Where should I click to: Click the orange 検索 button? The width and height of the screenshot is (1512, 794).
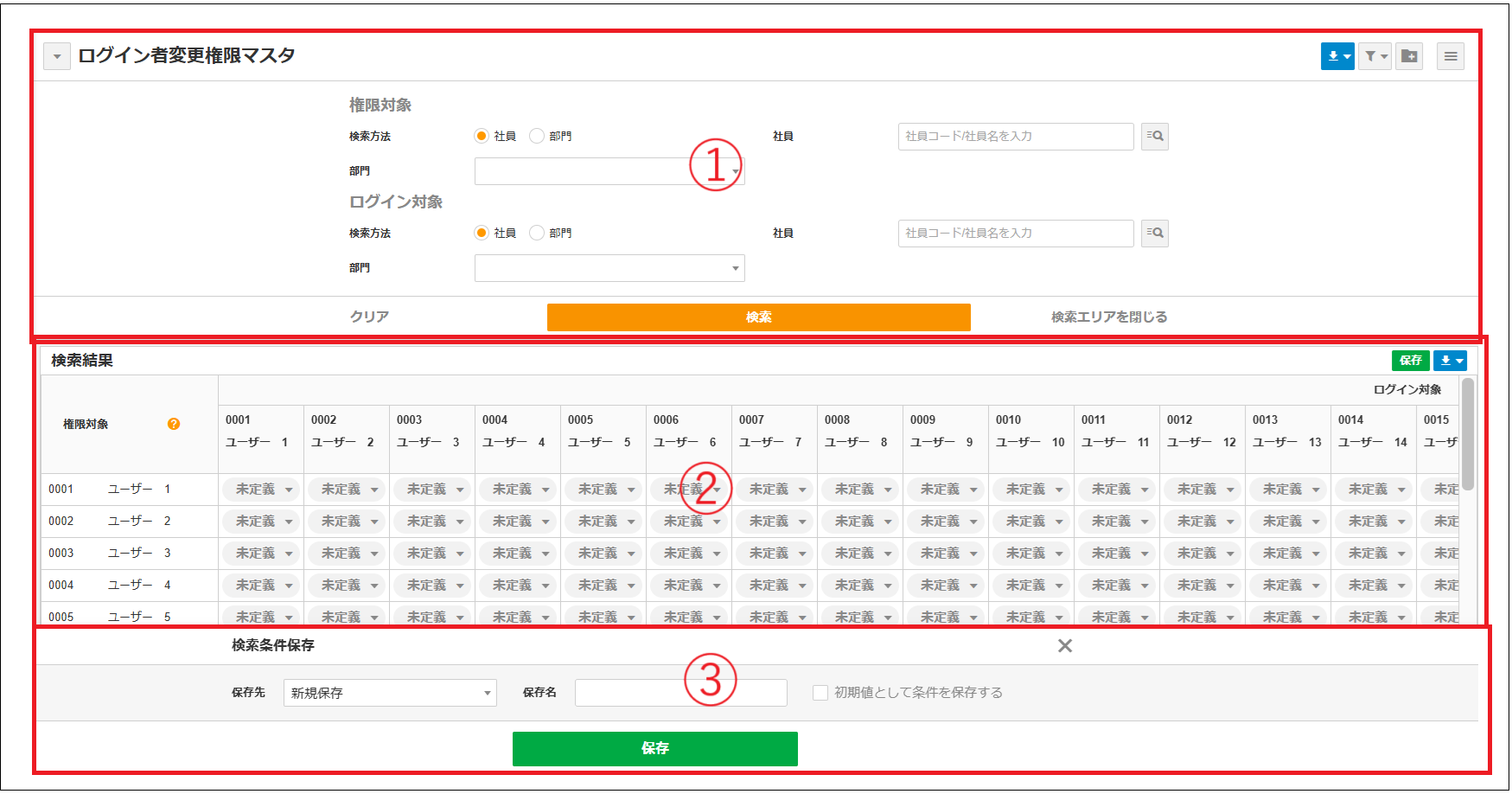pyautogui.click(x=758, y=317)
